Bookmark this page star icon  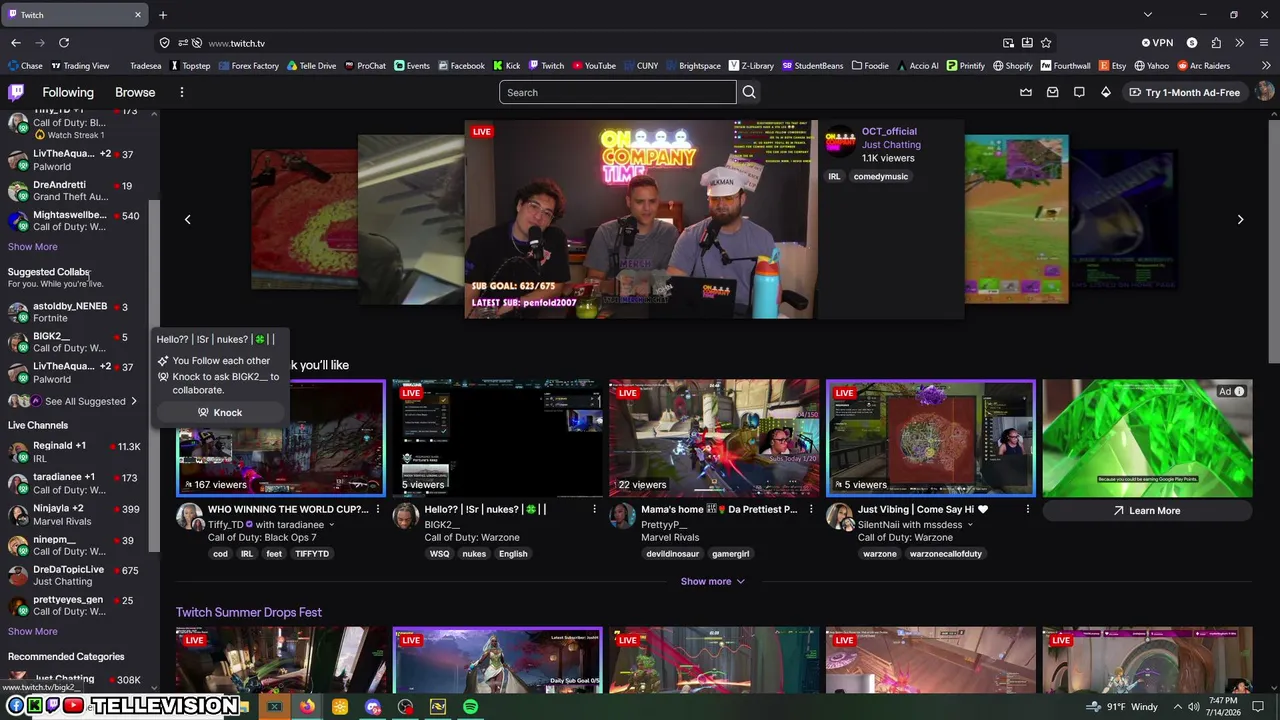(x=1046, y=43)
